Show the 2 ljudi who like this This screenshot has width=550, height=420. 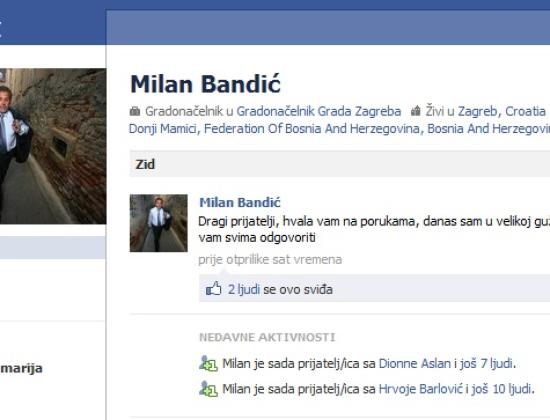244,289
